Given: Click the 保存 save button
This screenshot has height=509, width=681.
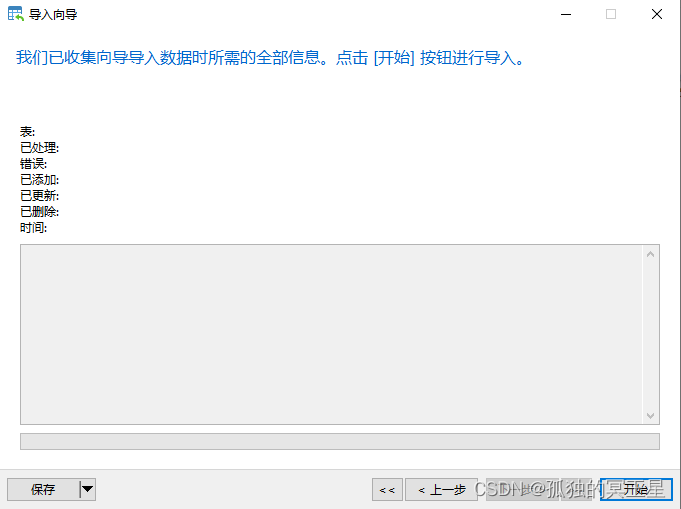Looking at the screenshot, I should point(43,489).
